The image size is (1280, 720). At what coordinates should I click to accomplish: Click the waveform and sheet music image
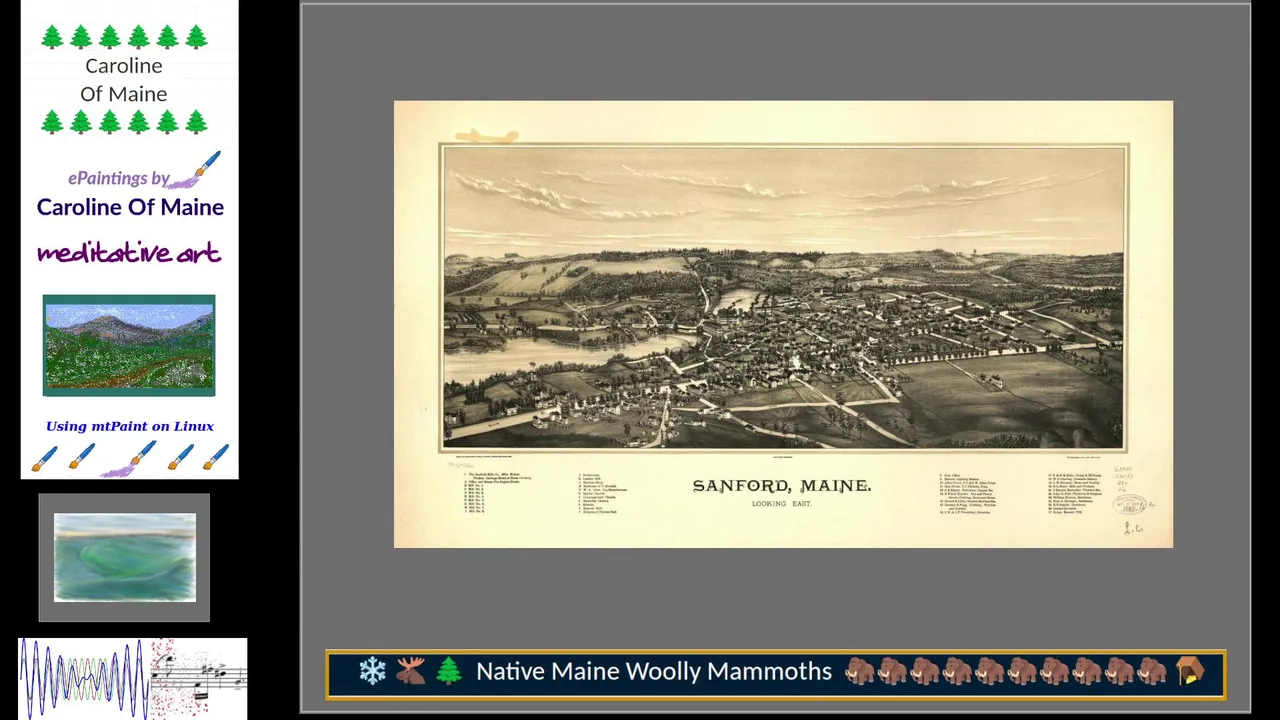point(133,678)
